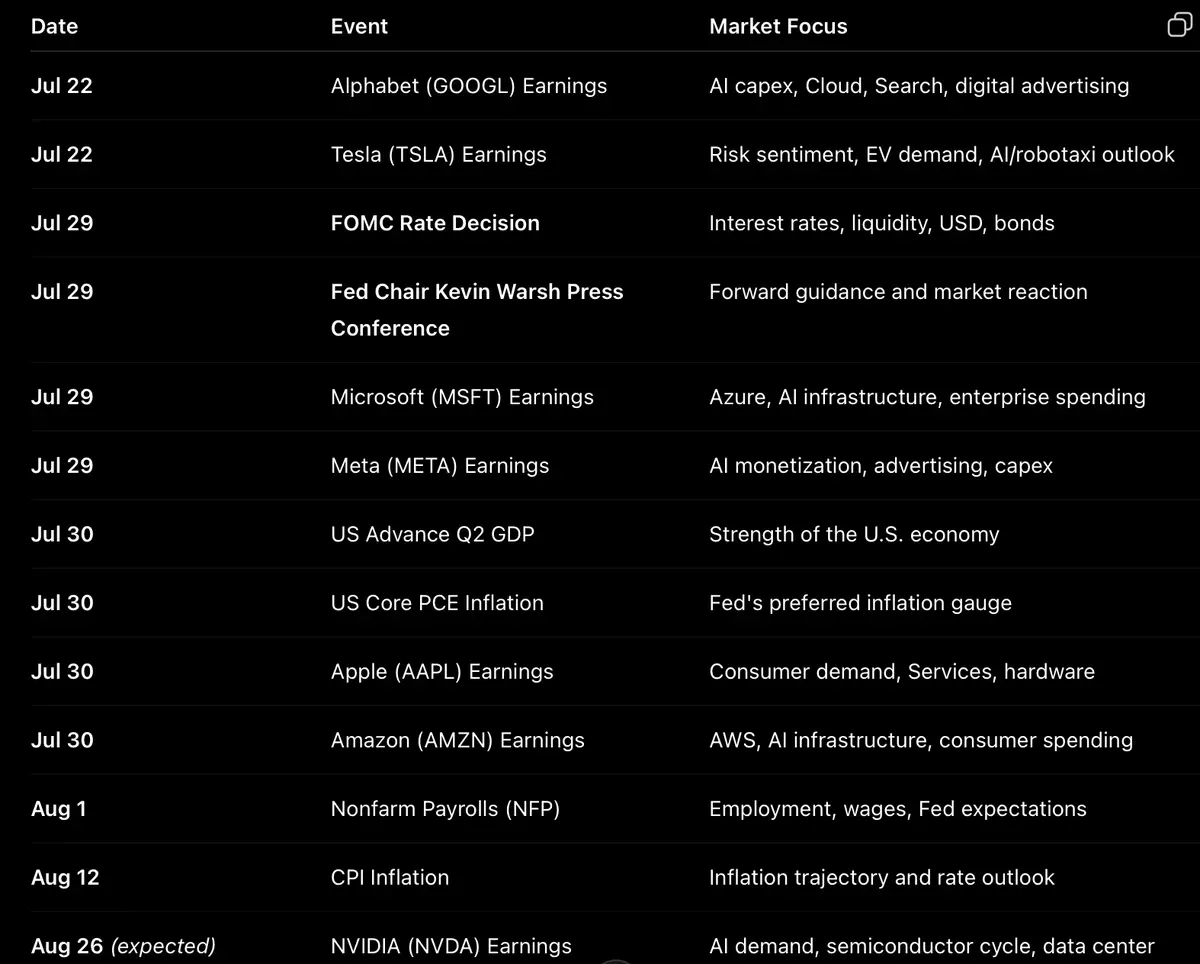The image size is (1200, 964).
Task: Click the copy table icon
Action: point(1179,26)
